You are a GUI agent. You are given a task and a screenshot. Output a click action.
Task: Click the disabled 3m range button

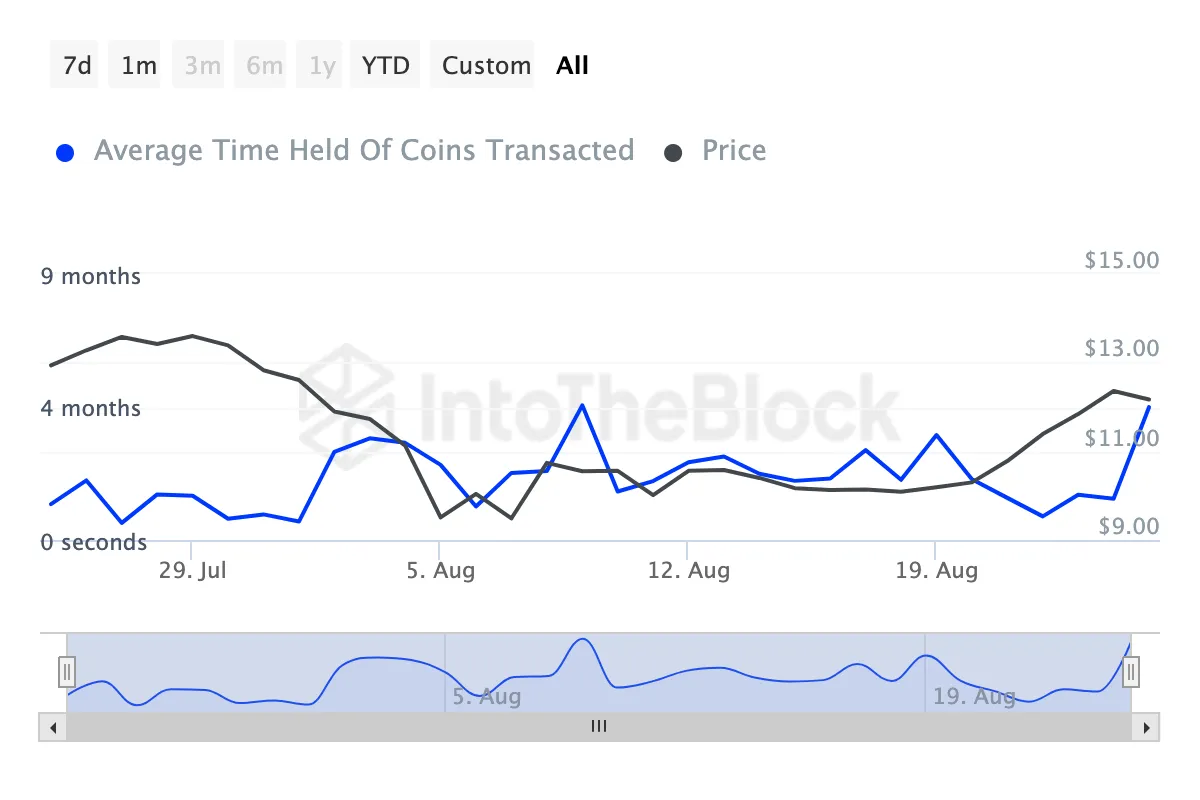pos(202,66)
